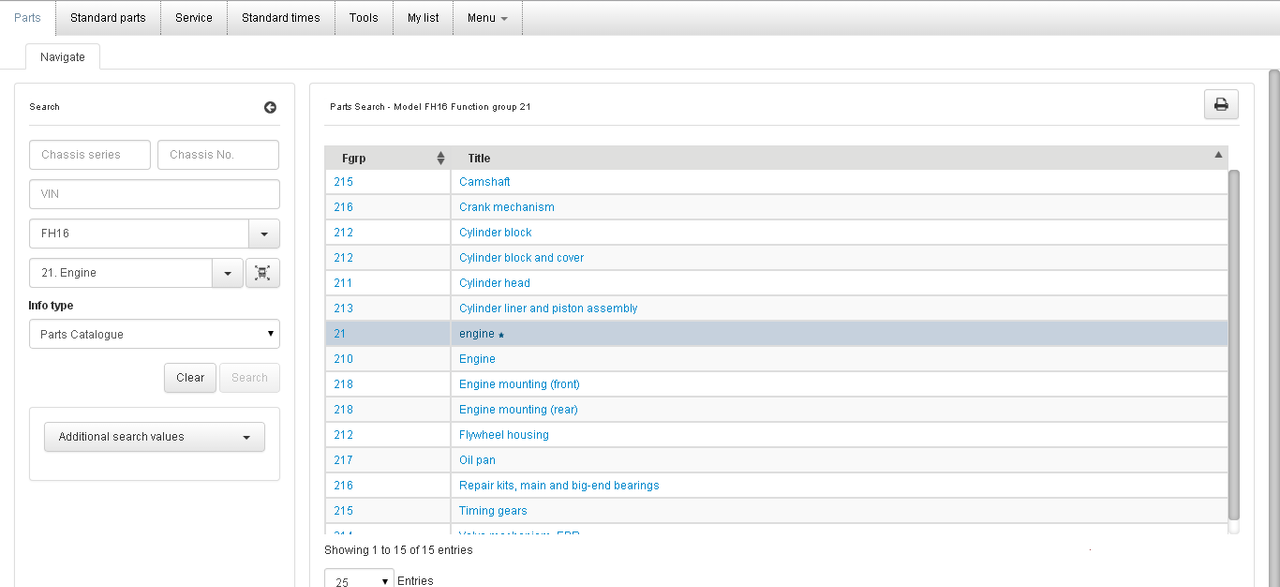Open the Engine mounting (front) link

519,384
